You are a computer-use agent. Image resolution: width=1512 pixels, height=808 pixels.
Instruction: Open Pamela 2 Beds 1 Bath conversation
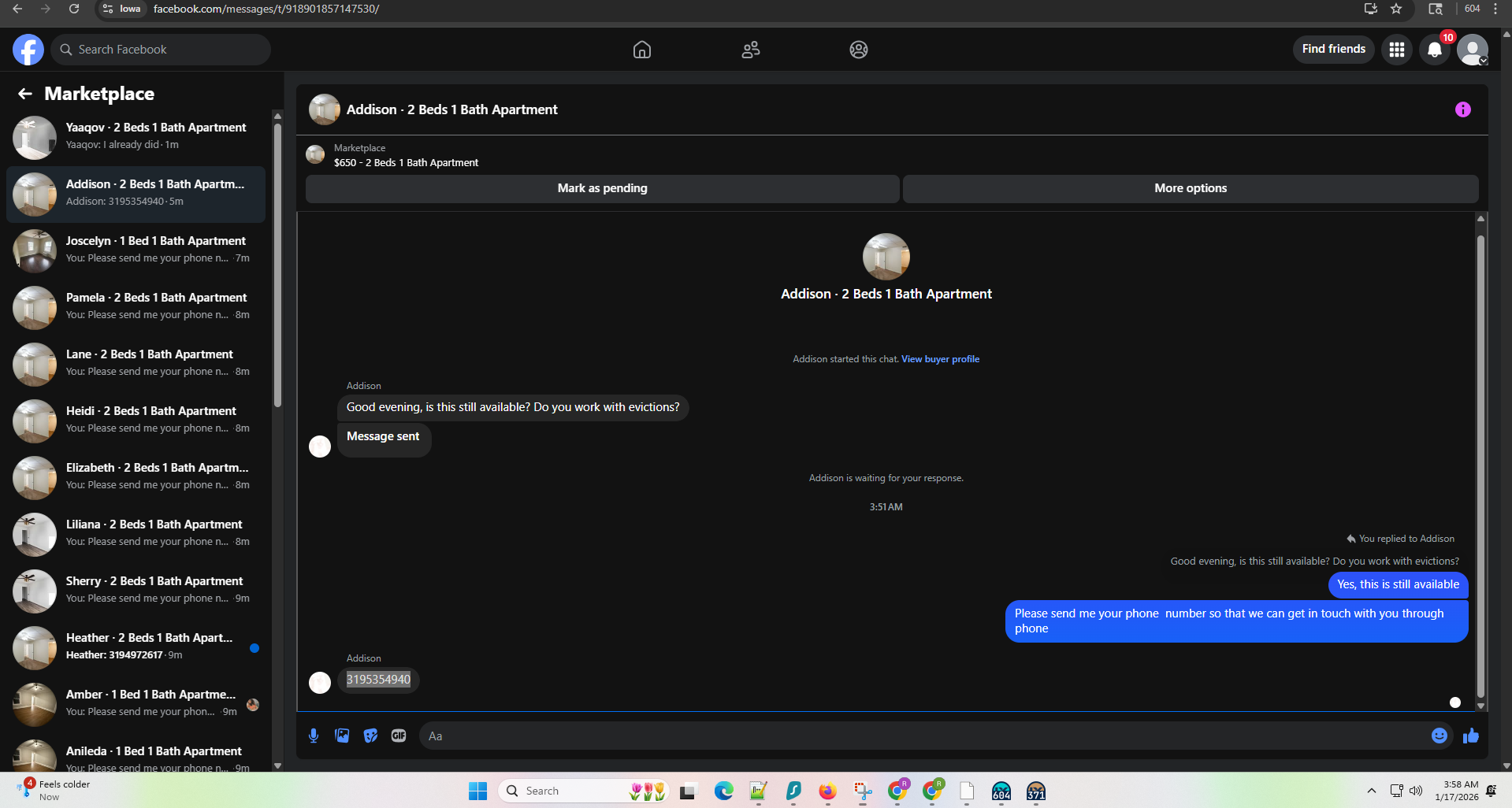coord(136,307)
